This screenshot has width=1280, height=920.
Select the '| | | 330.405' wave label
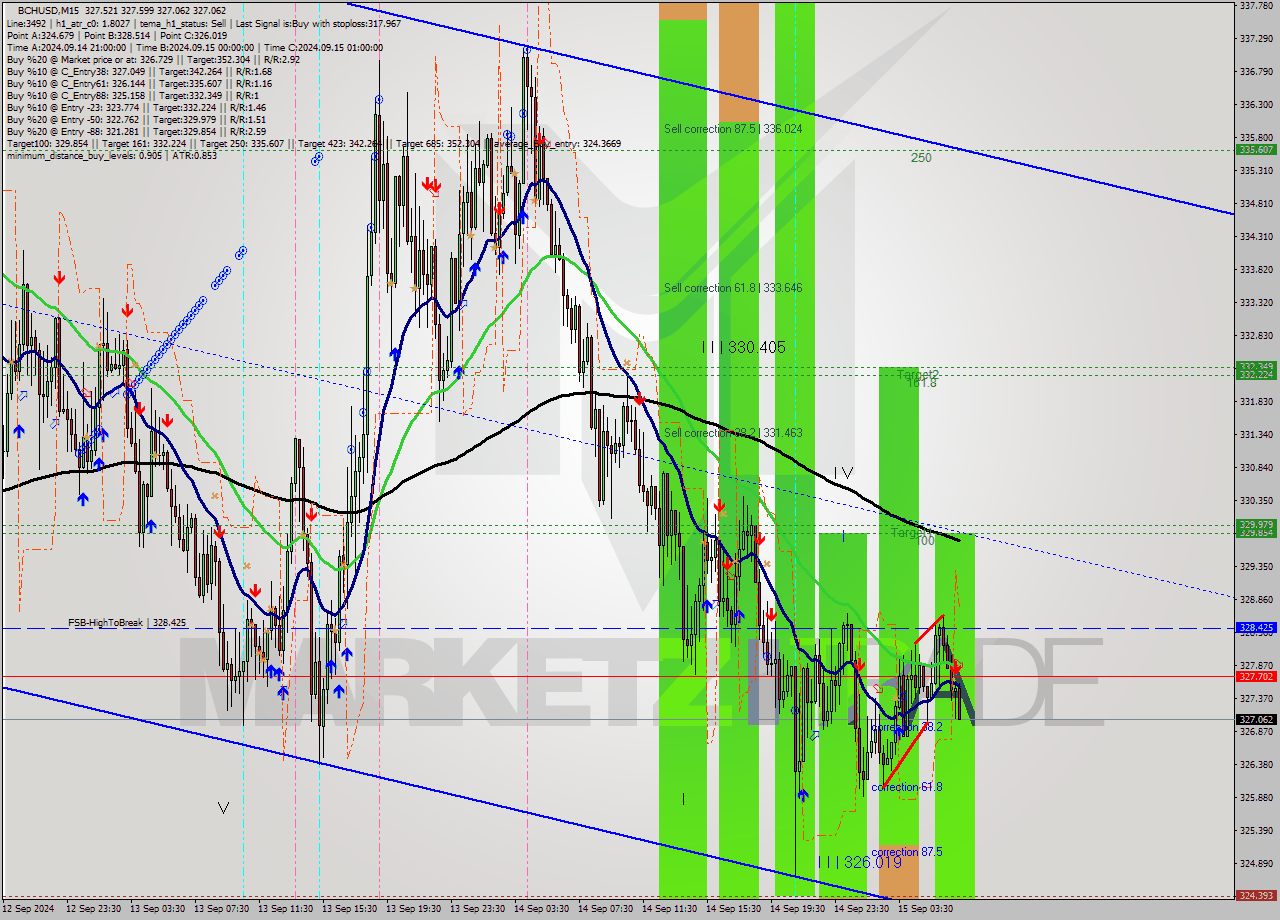(x=743, y=347)
